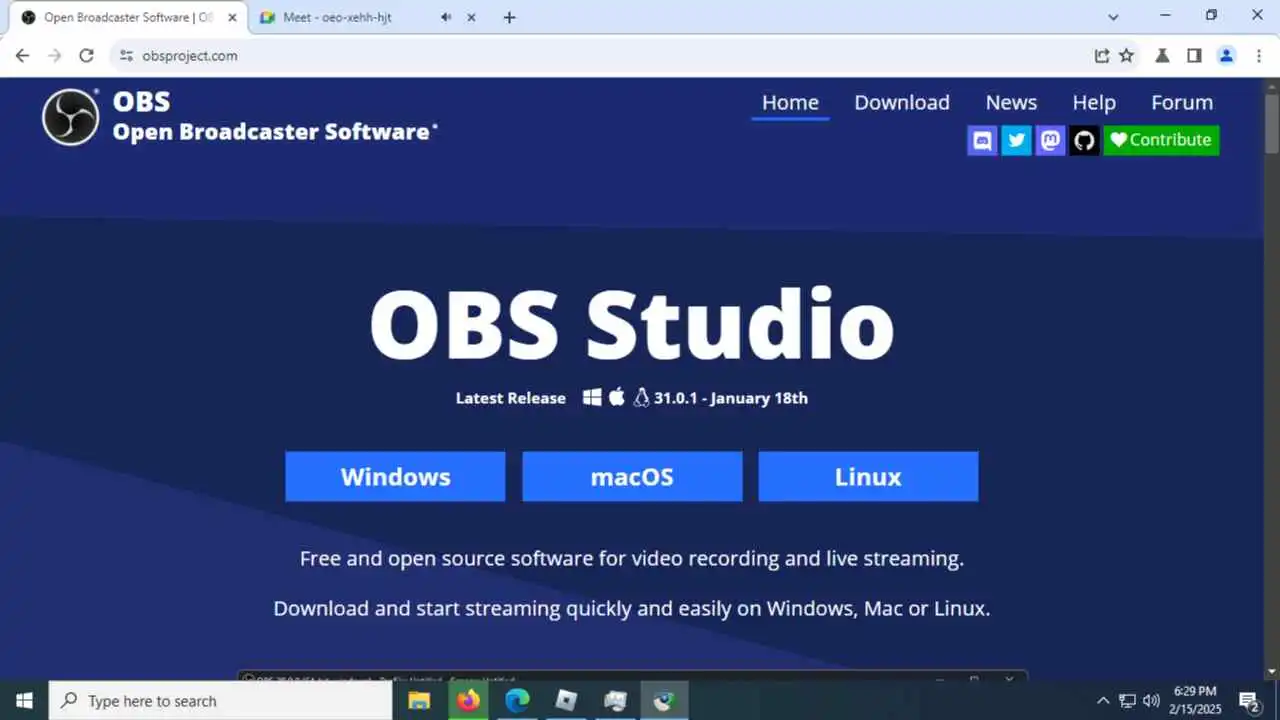Open the Help nav item
The height and width of the screenshot is (720, 1280).
pos(1094,102)
